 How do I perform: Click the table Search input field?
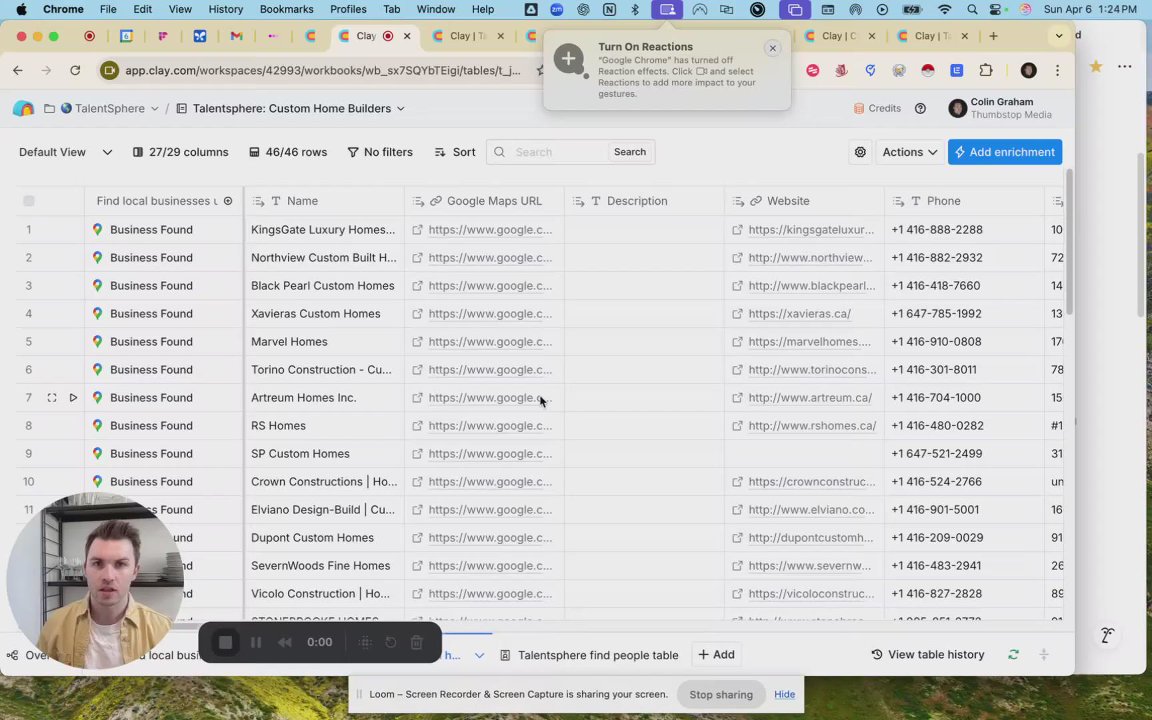click(558, 152)
